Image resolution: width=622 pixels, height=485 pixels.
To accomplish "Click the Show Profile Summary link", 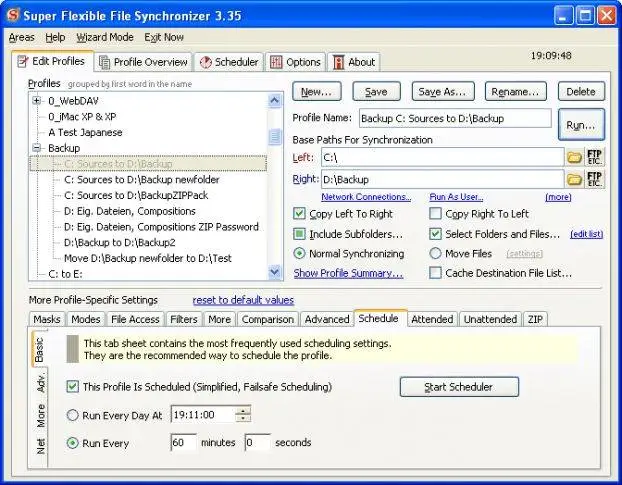I will (348, 273).
